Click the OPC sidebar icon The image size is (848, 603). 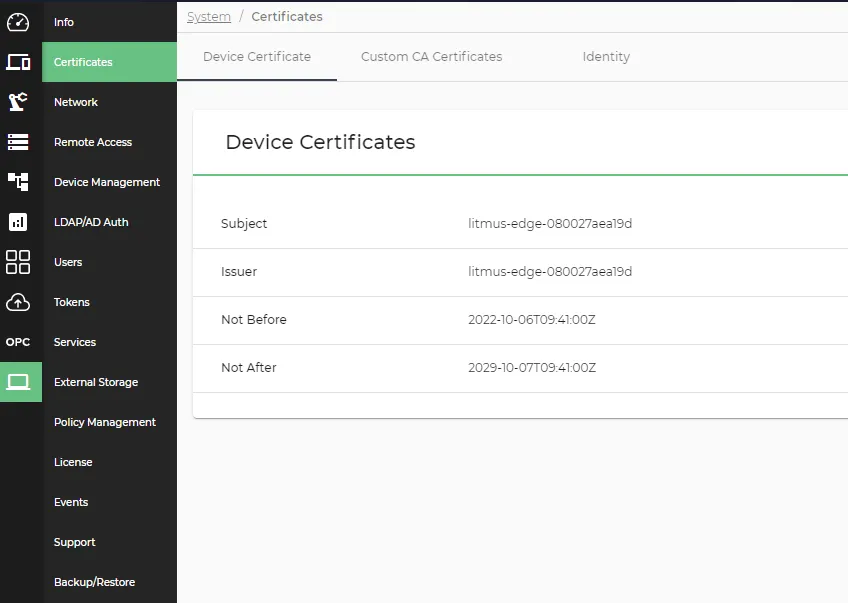[x=18, y=342]
